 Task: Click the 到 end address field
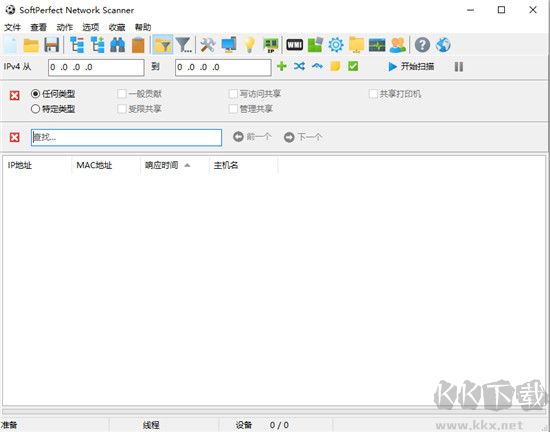pyautogui.click(x=223, y=67)
